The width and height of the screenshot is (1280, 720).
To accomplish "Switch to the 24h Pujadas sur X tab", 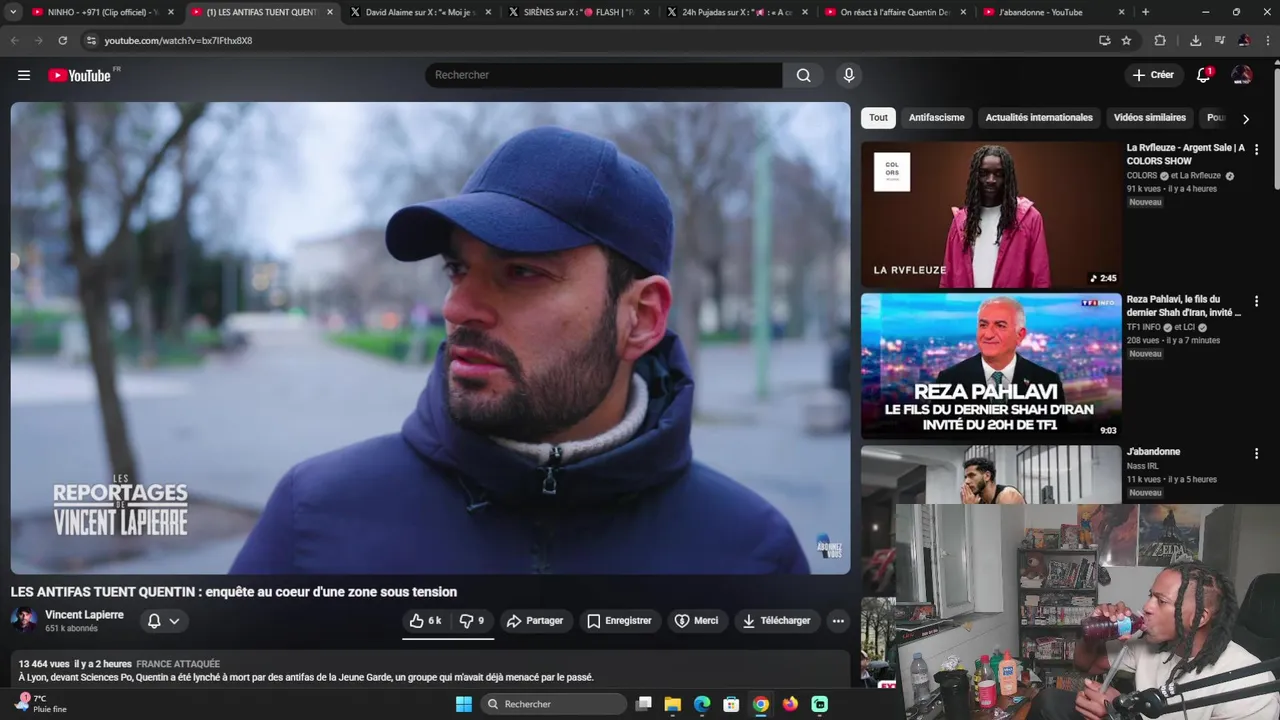I will click(736, 12).
